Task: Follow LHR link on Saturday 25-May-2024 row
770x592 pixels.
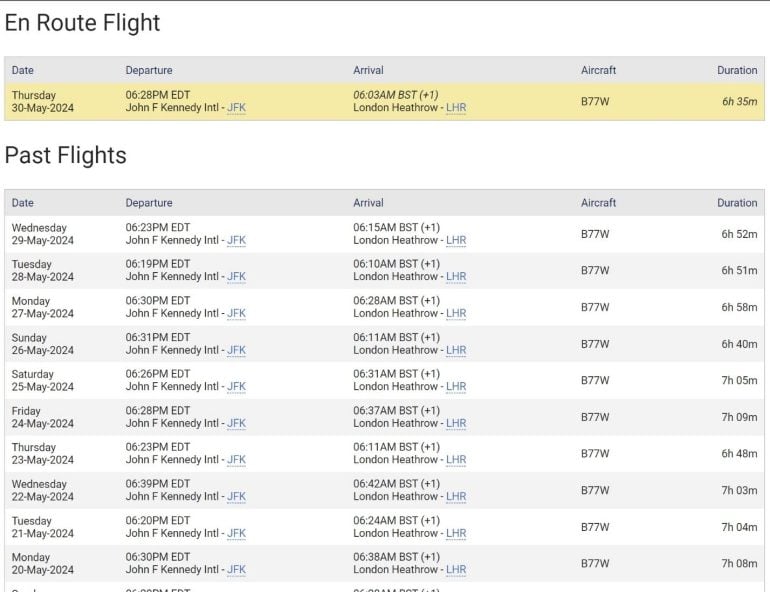Action: pos(456,387)
